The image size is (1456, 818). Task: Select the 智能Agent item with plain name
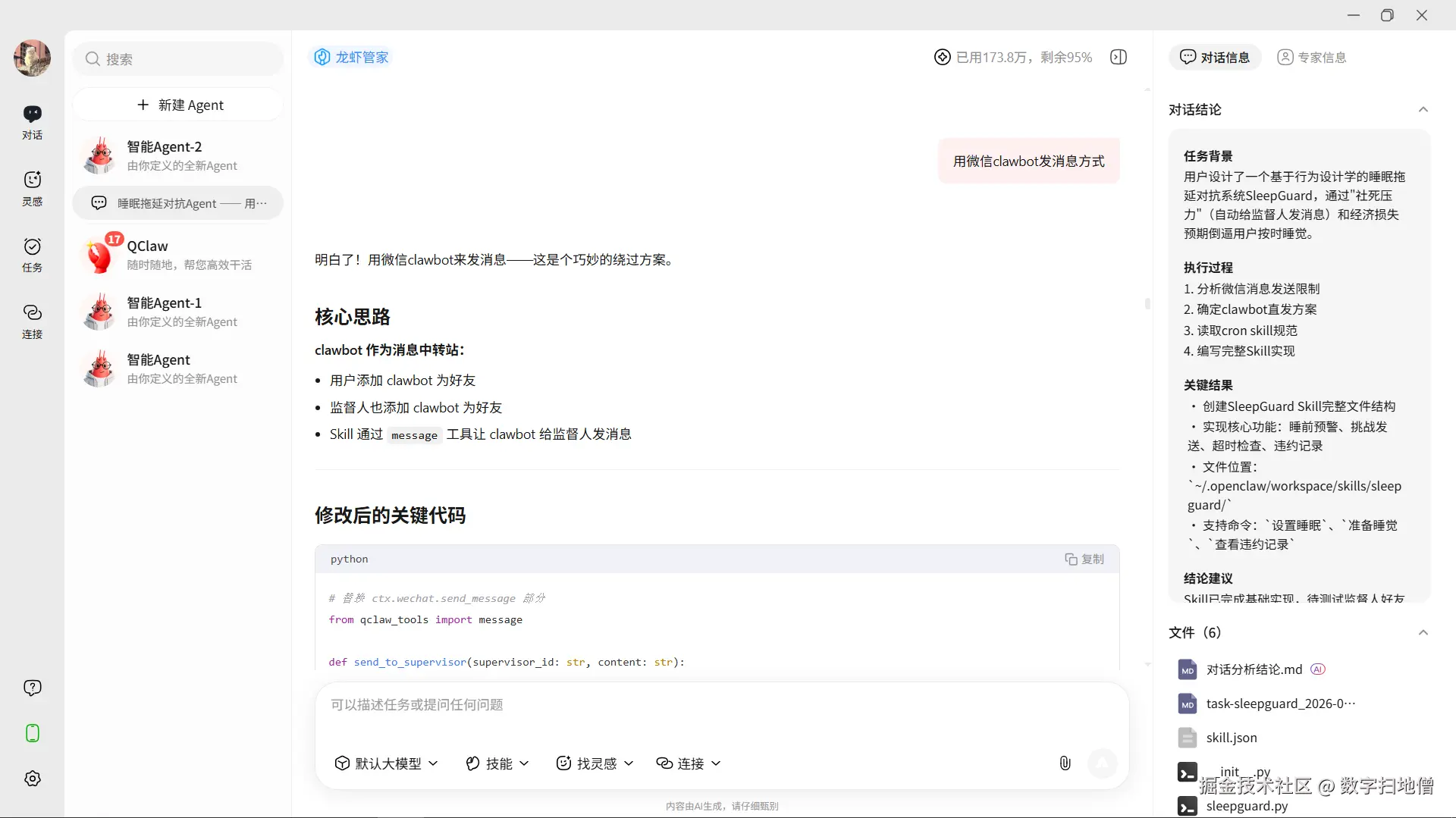pos(179,368)
